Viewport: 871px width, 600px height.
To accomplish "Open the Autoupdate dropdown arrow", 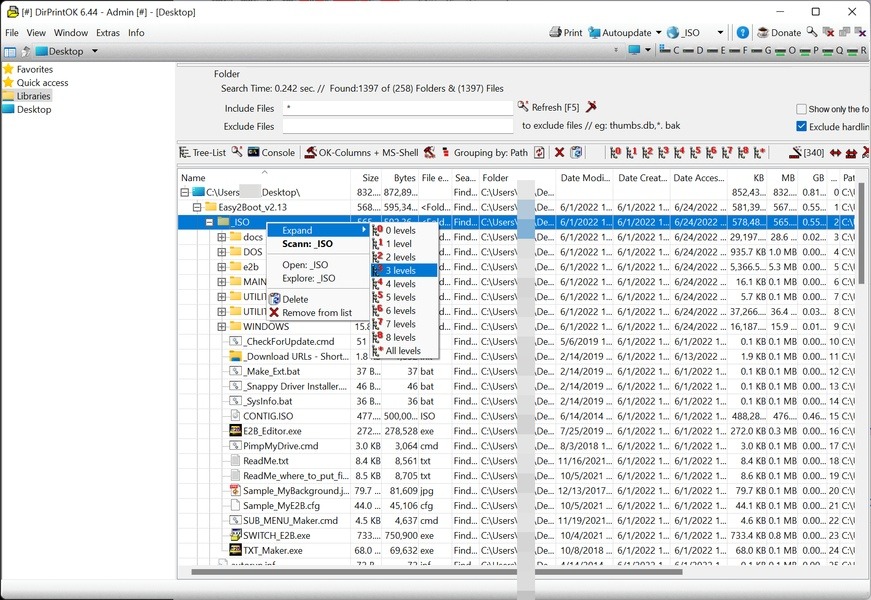I will click(658, 33).
